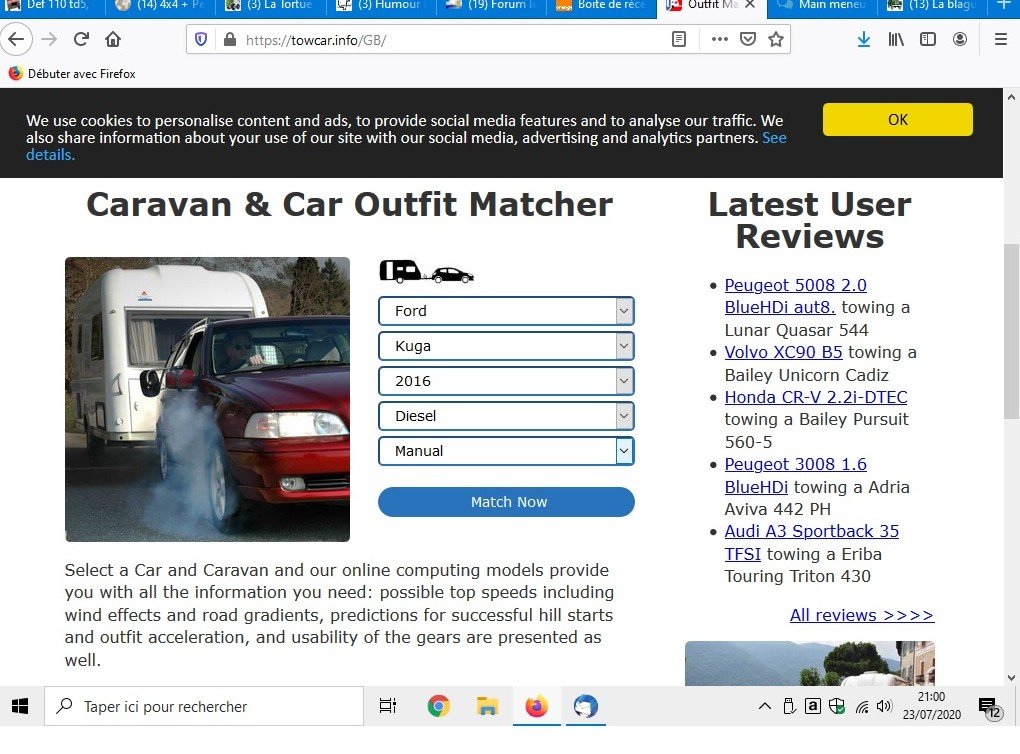Open Firefox account icon
Viewport: 1020px width, 754px height.
960,40
